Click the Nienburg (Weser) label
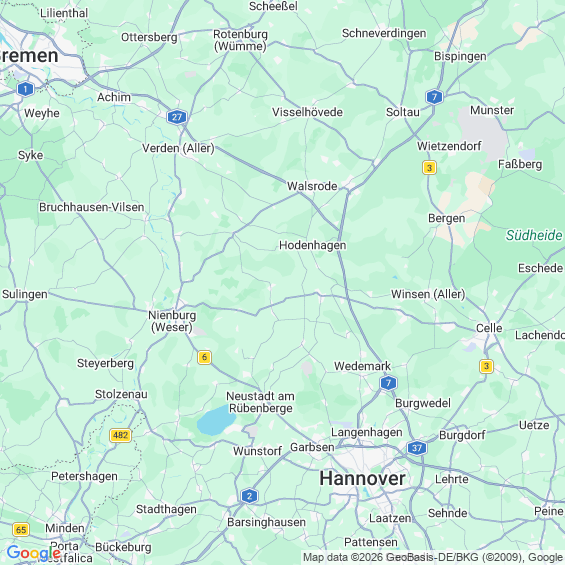 [172, 321]
